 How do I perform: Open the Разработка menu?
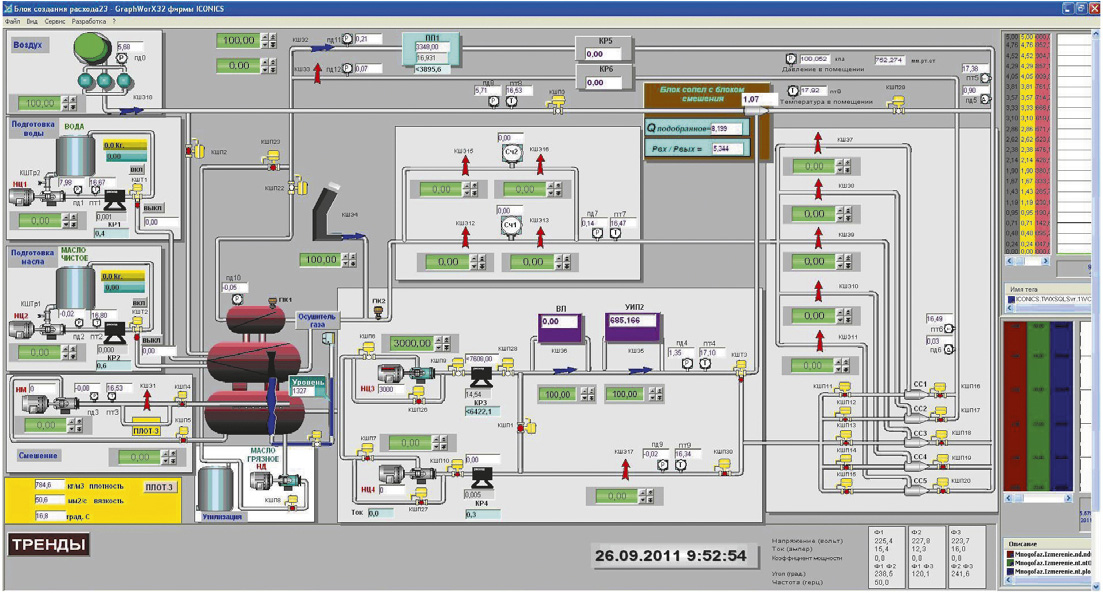pos(89,22)
